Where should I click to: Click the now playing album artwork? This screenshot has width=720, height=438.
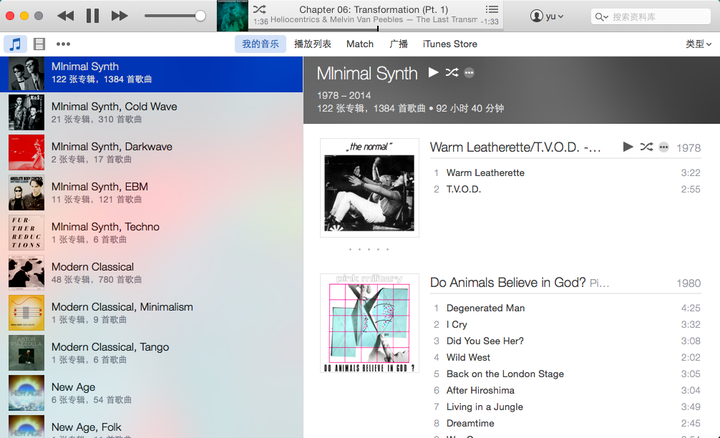coord(232,16)
